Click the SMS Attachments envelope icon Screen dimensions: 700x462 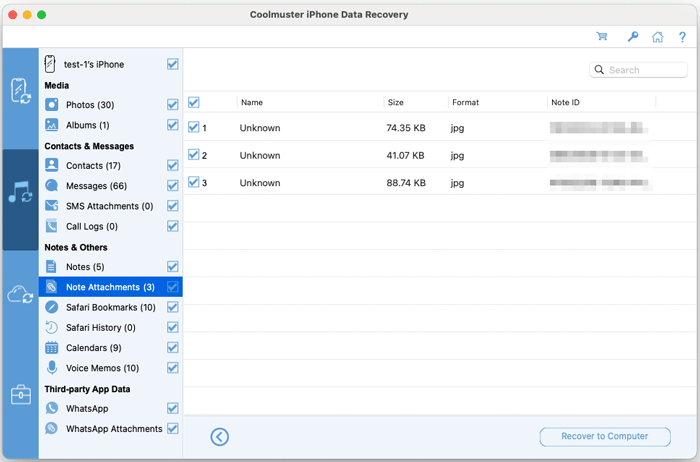click(51, 206)
